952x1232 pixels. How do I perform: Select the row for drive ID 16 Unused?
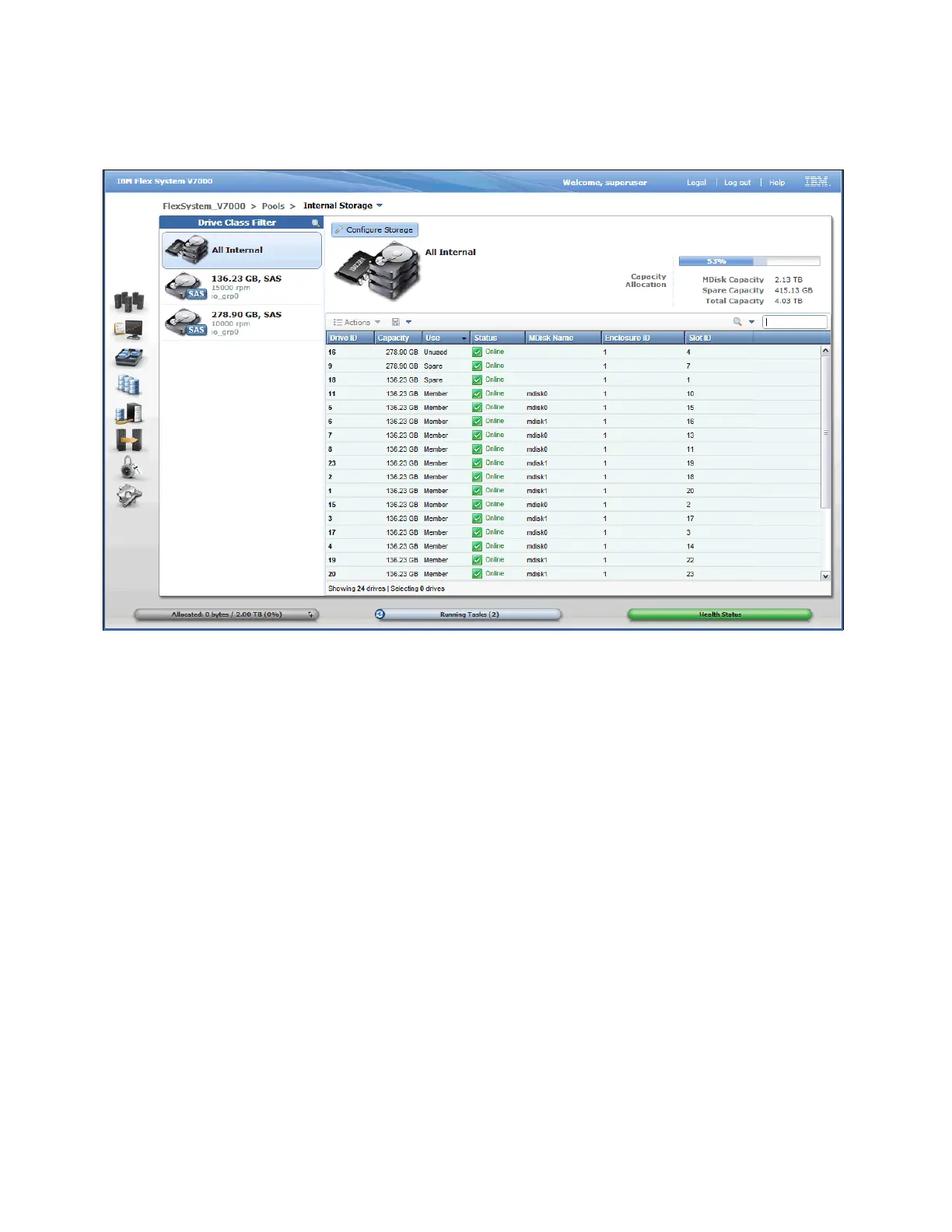[573, 352]
